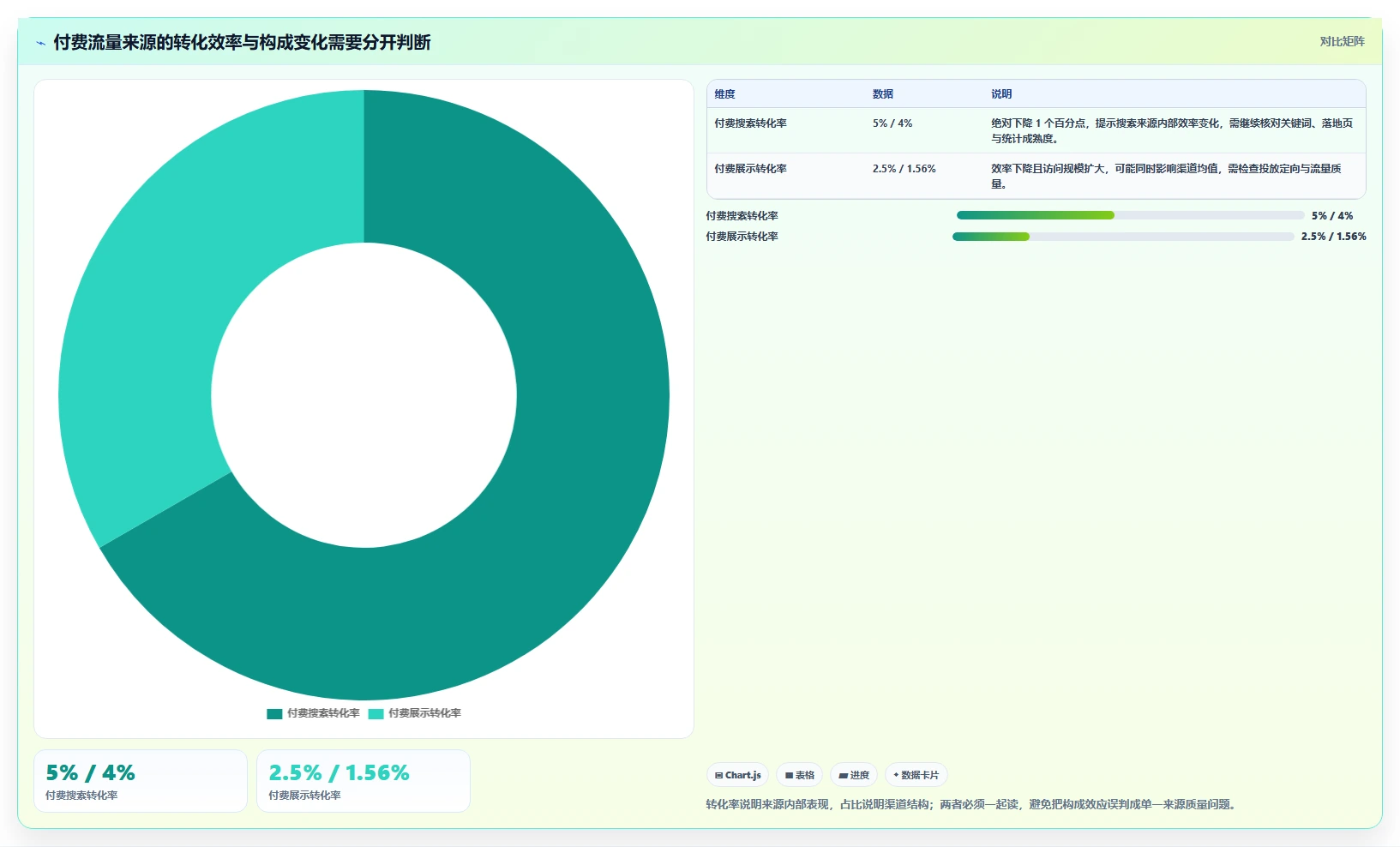The height and width of the screenshot is (847, 1400).
Task: Click the table value 5% / 4%
Action: [892, 123]
